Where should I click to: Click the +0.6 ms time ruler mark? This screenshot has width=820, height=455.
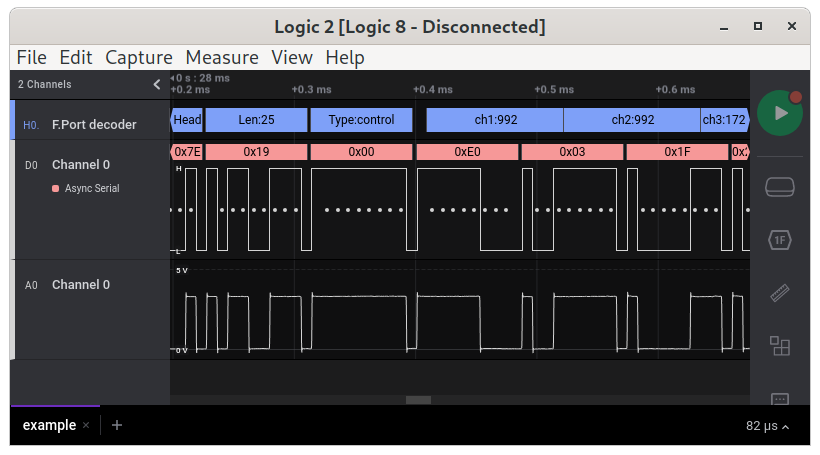click(675, 89)
